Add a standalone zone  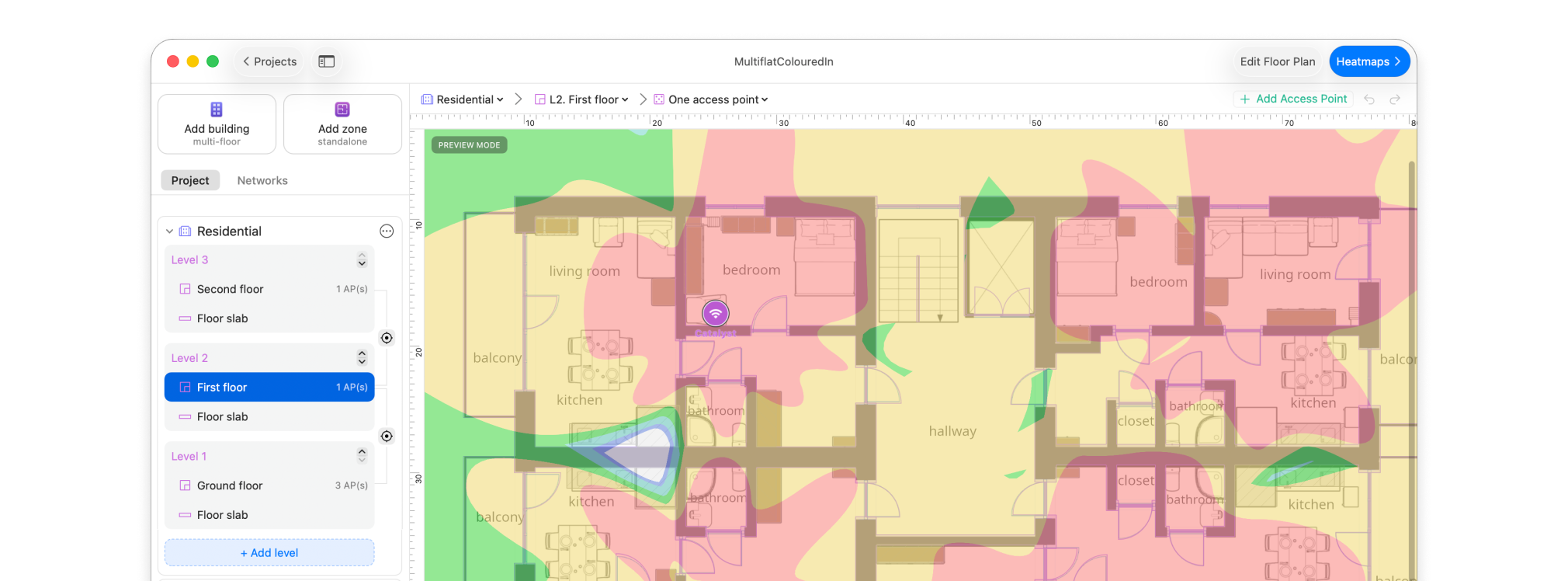click(342, 124)
